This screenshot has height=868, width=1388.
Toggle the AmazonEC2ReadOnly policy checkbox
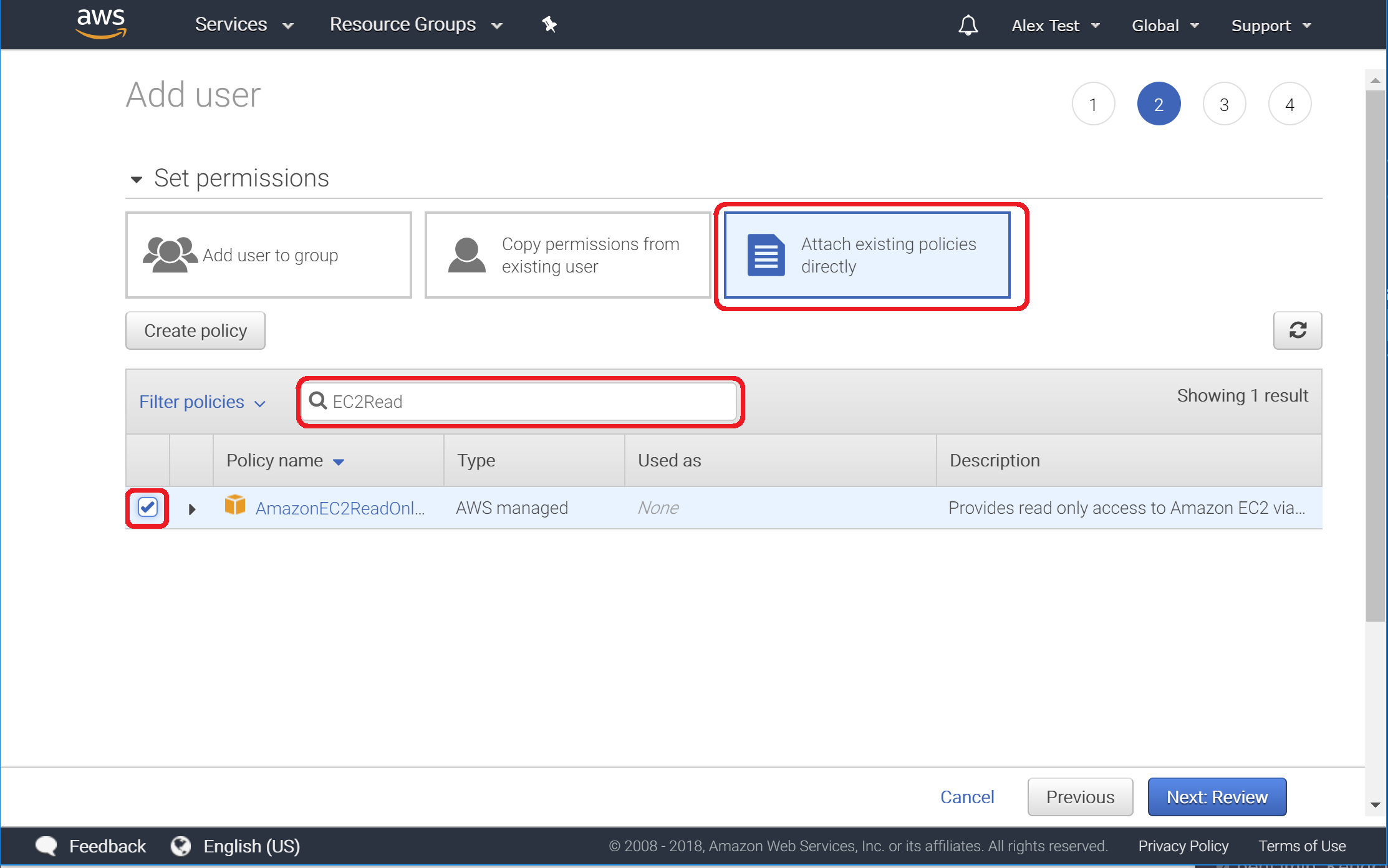147,507
